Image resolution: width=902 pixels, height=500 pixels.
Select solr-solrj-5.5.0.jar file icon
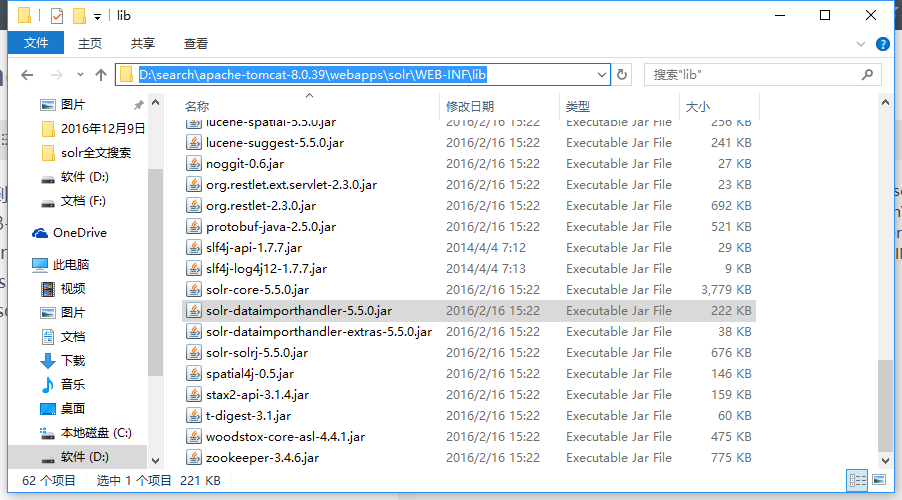[194, 353]
